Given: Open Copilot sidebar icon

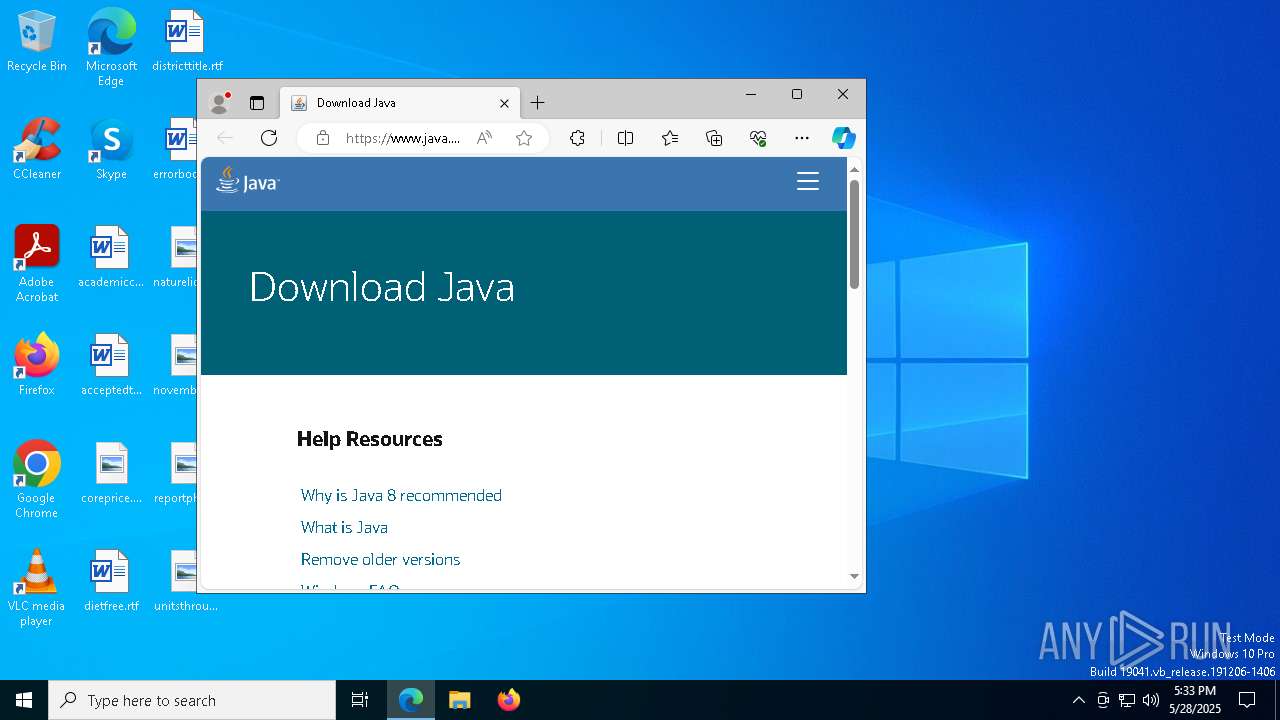Looking at the screenshot, I should [x=844, y=138].
